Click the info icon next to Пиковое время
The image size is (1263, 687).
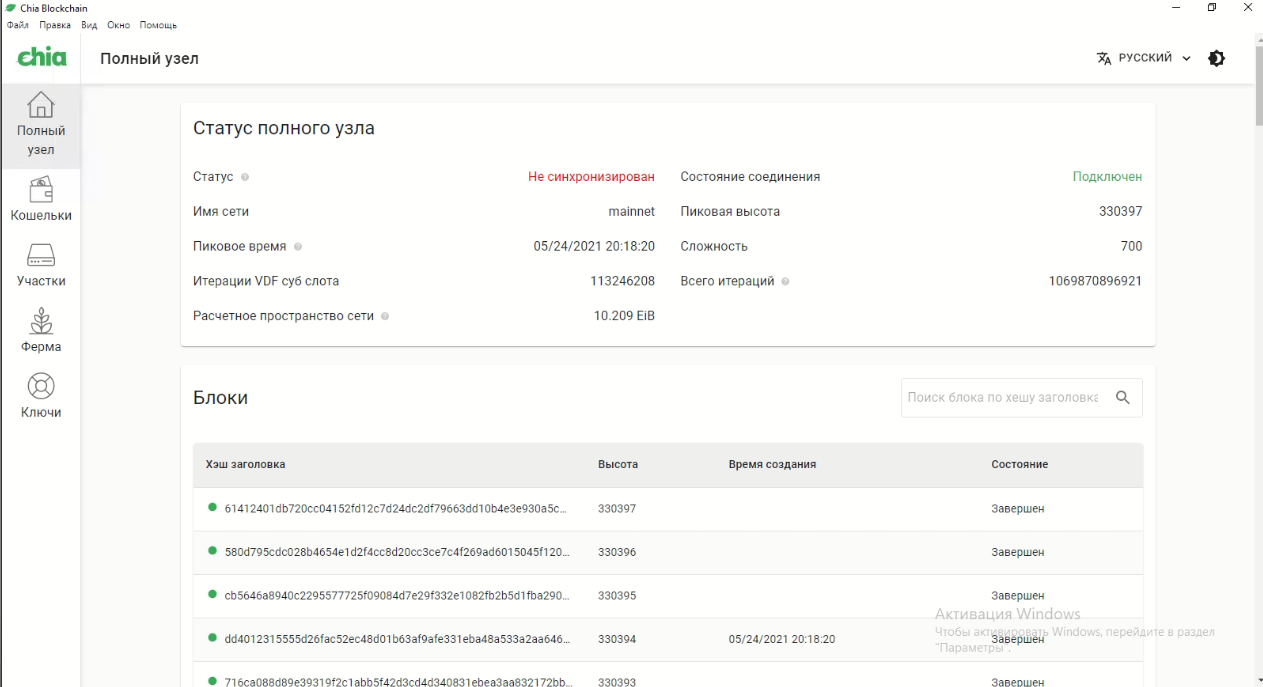pyautogui.click(x=298, y=247)
